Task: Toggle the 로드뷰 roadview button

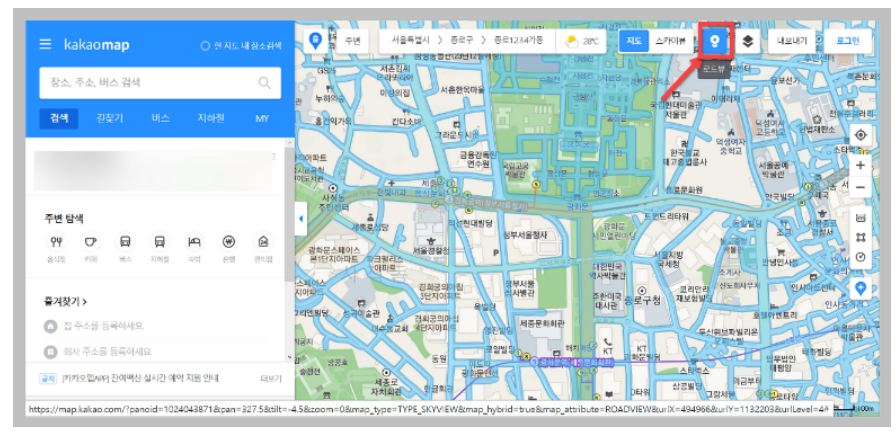Action: (714, 41)
